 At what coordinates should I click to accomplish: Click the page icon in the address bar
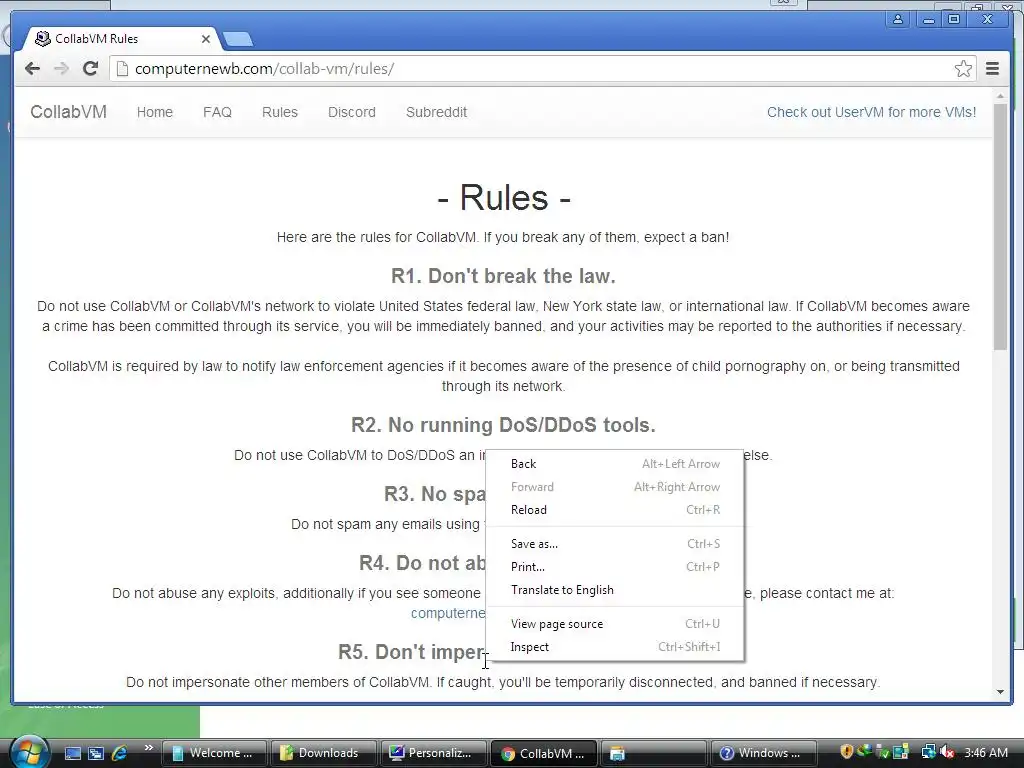coord(122,69)
